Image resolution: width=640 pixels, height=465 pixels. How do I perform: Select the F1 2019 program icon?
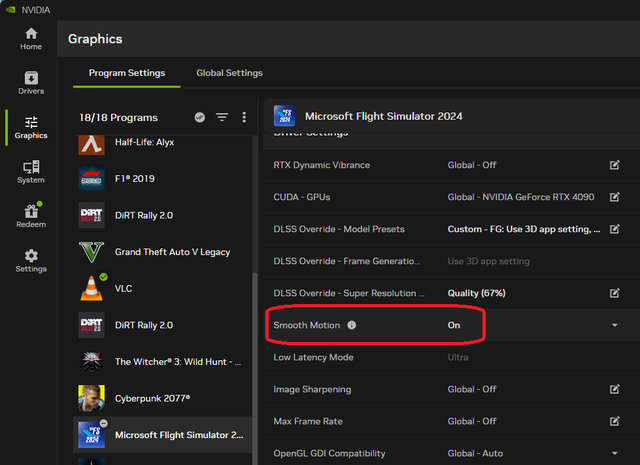click(x=91, y=179)
